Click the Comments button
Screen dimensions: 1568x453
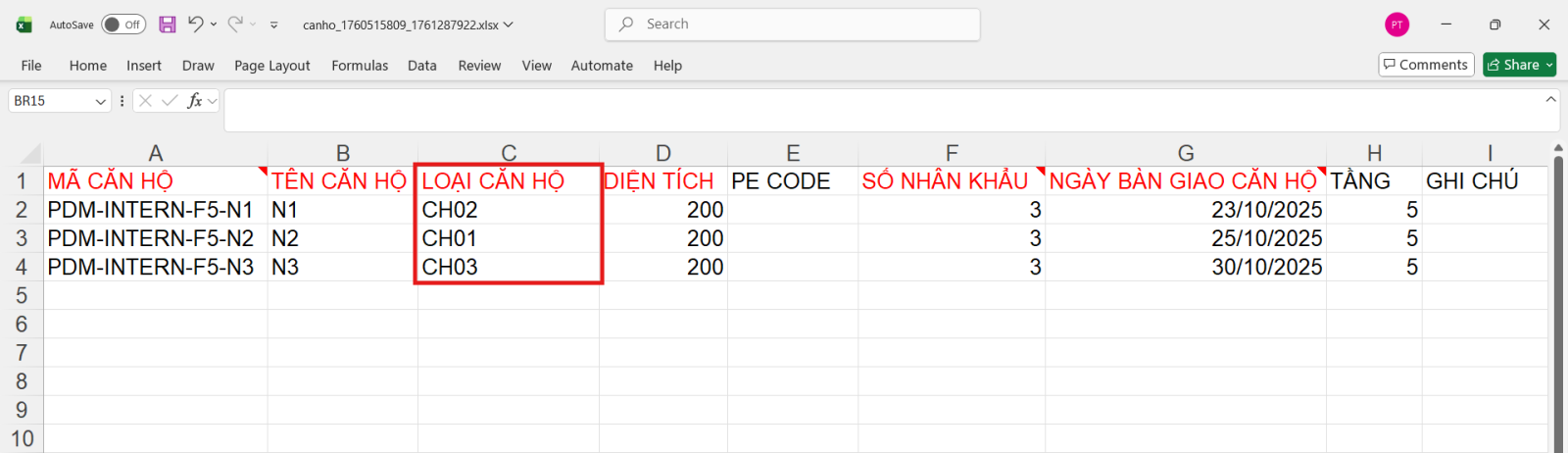coord(1426,65)
